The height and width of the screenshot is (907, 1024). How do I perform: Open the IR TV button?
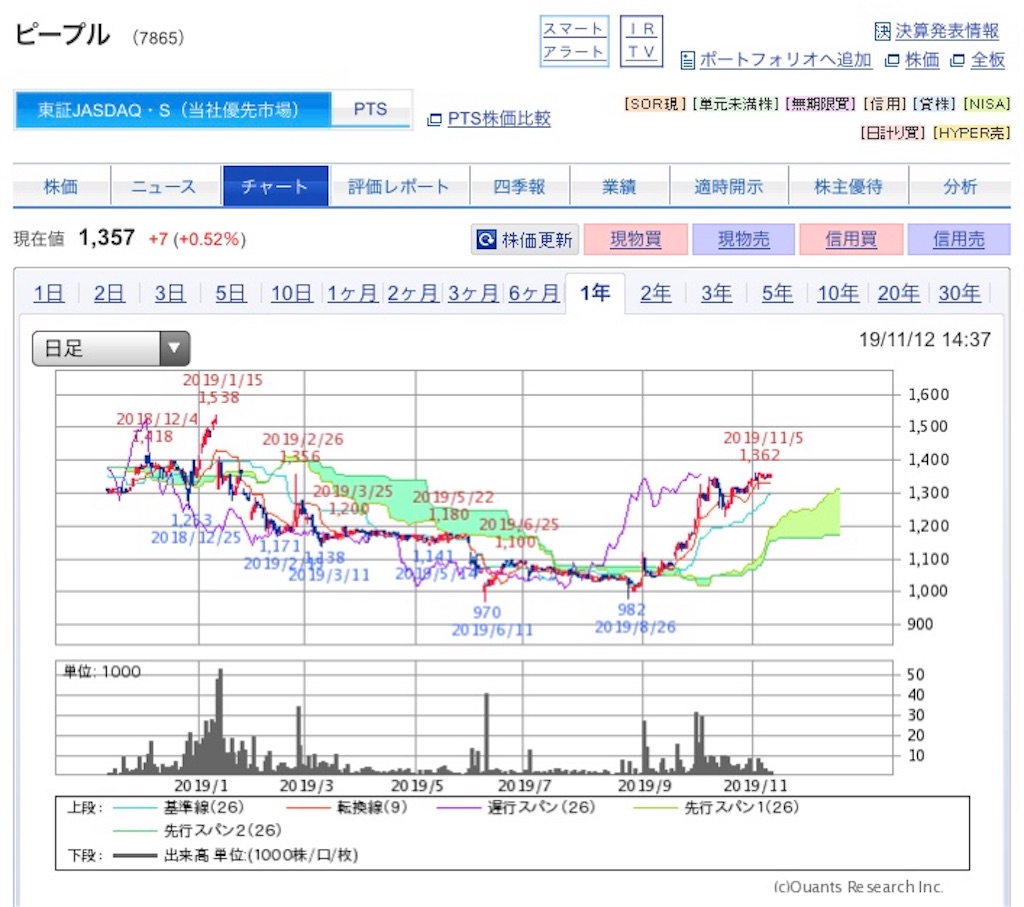(641, 40)
